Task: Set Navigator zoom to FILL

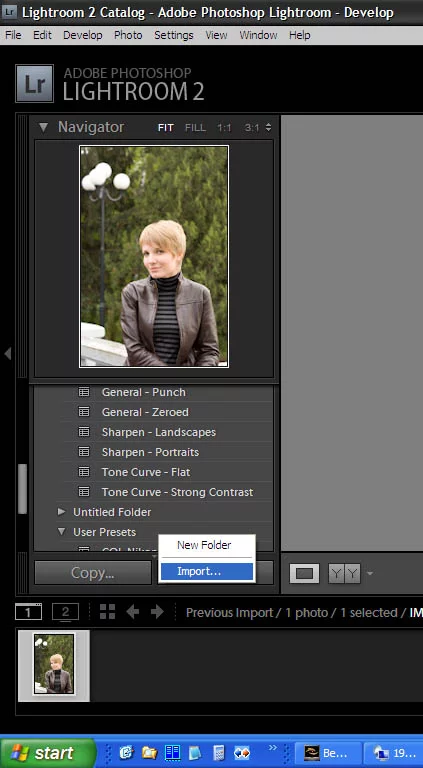Action: (x=195, y=127)
